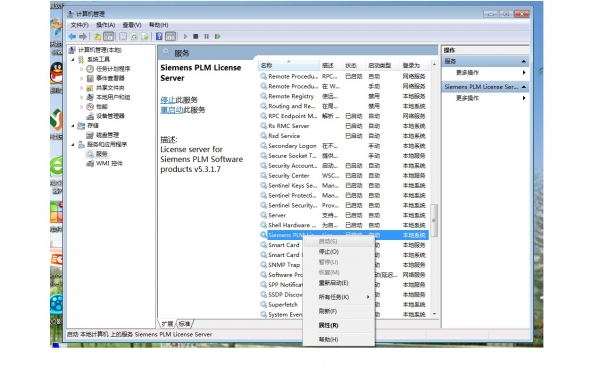Click the Export list toolbar icon
The image size is (600, 377).
145,37
